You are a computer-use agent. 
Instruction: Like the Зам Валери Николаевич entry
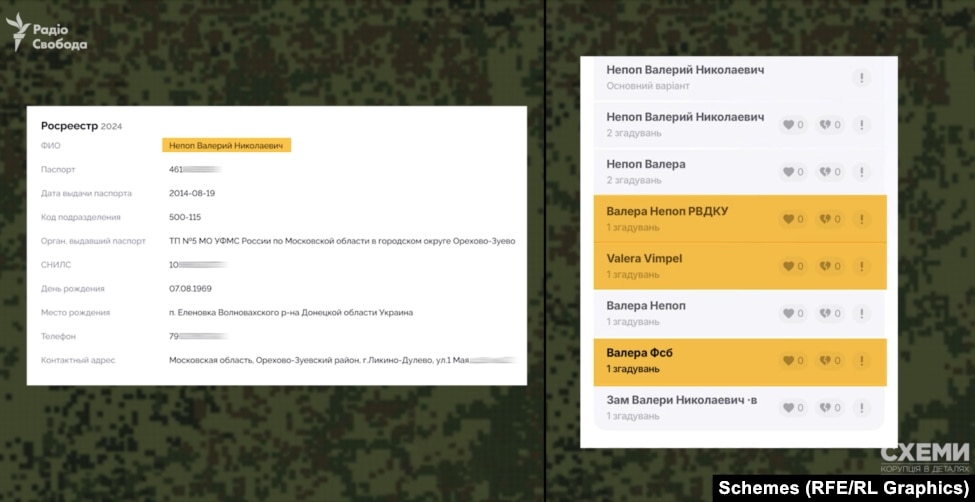793,407
